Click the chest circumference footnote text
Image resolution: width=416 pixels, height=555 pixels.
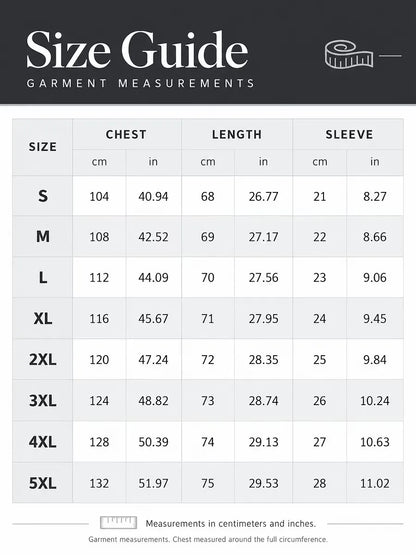pyautogui.click(x=208, y=539)
